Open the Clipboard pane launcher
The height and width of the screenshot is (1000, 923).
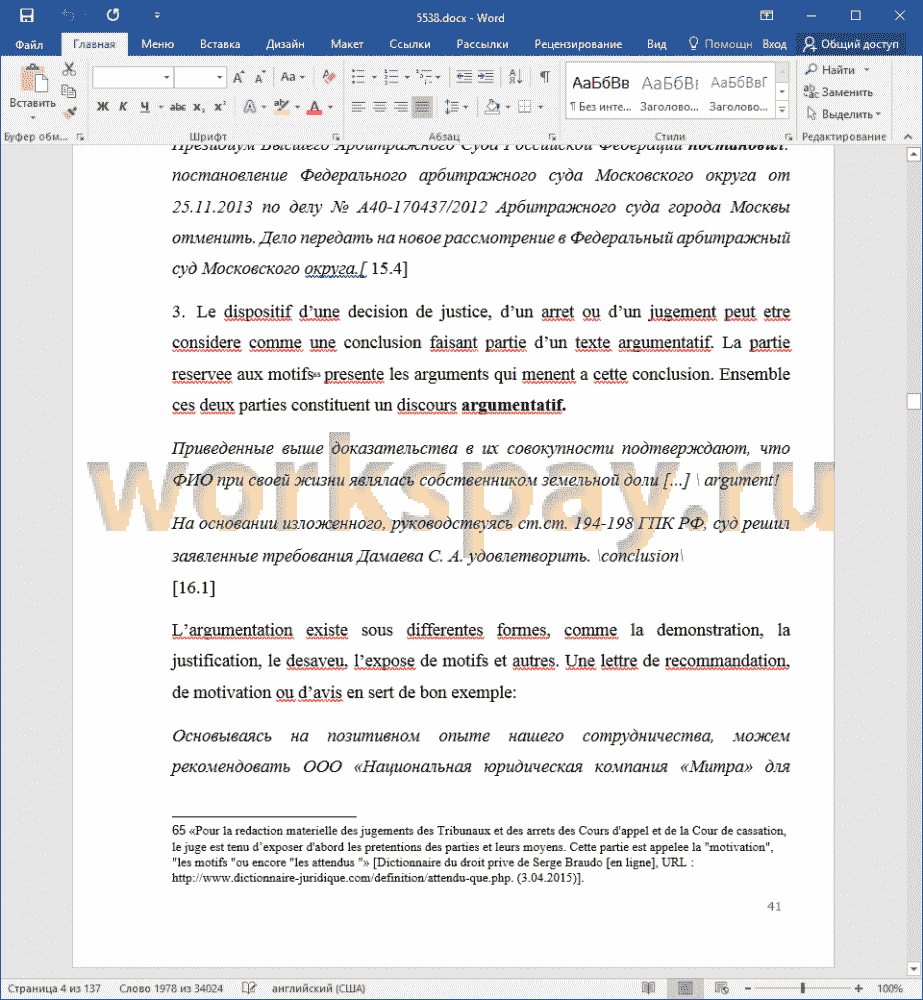click(x=80, y=136)
